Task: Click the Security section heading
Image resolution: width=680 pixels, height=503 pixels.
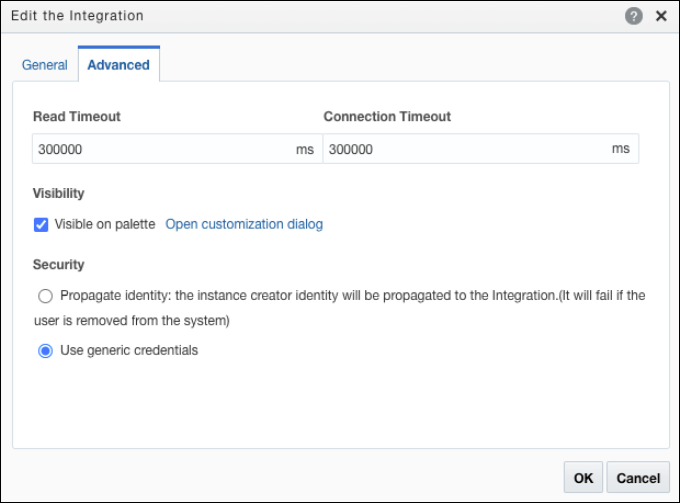Action: click(58, 265)
